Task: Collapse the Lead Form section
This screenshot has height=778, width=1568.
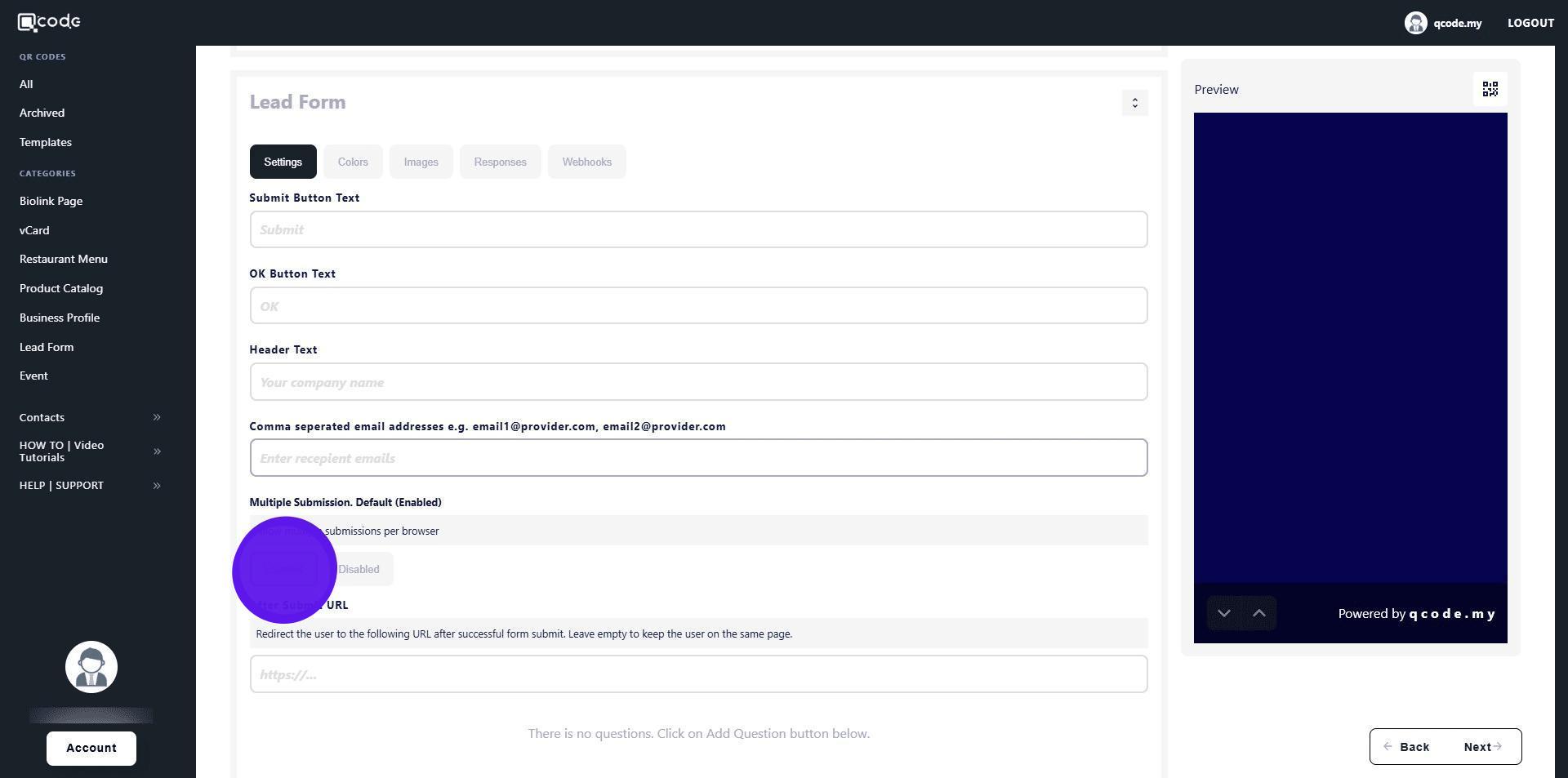Action: coord(1134,103)
